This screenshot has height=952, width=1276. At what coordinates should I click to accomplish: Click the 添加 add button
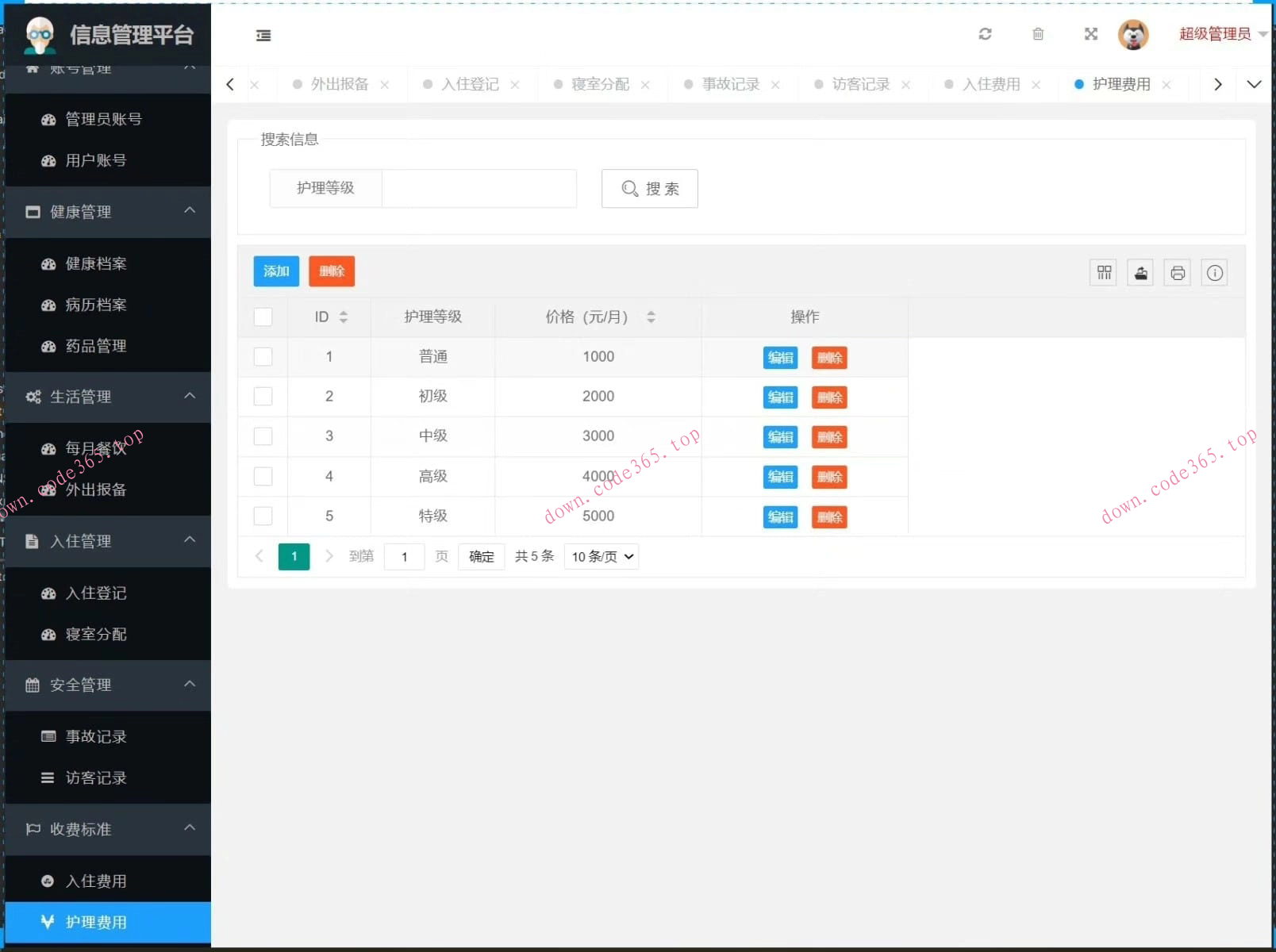[275, 271]
